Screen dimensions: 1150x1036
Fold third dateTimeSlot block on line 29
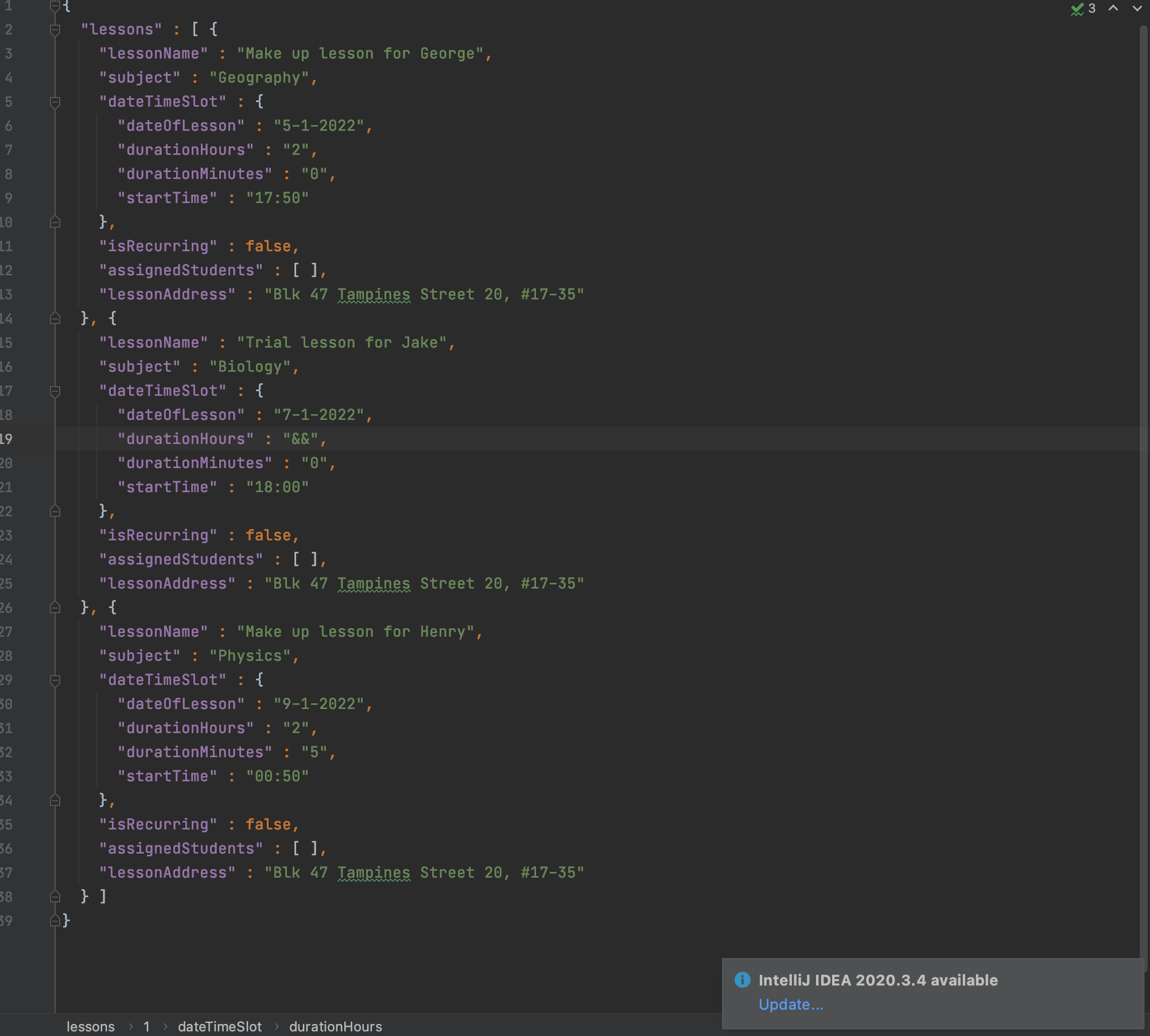55,680
